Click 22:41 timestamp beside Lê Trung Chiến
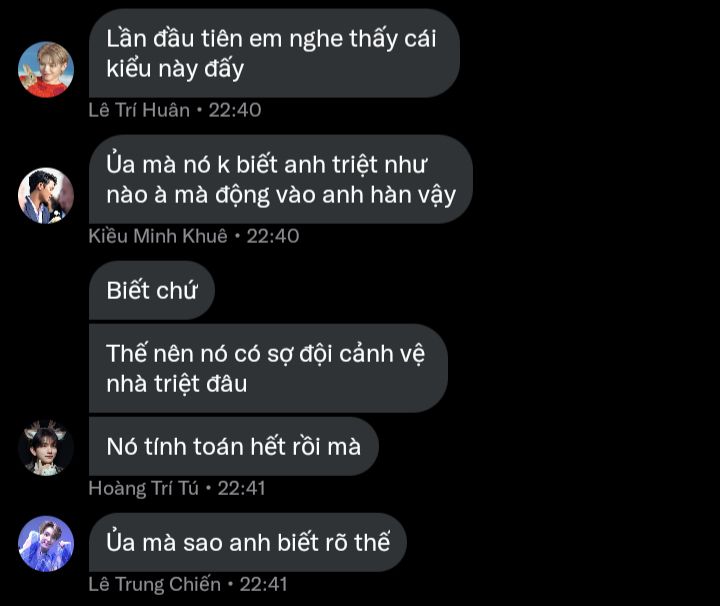The width and height of the screenshot is (720, 606). click(x=264, y=584)
